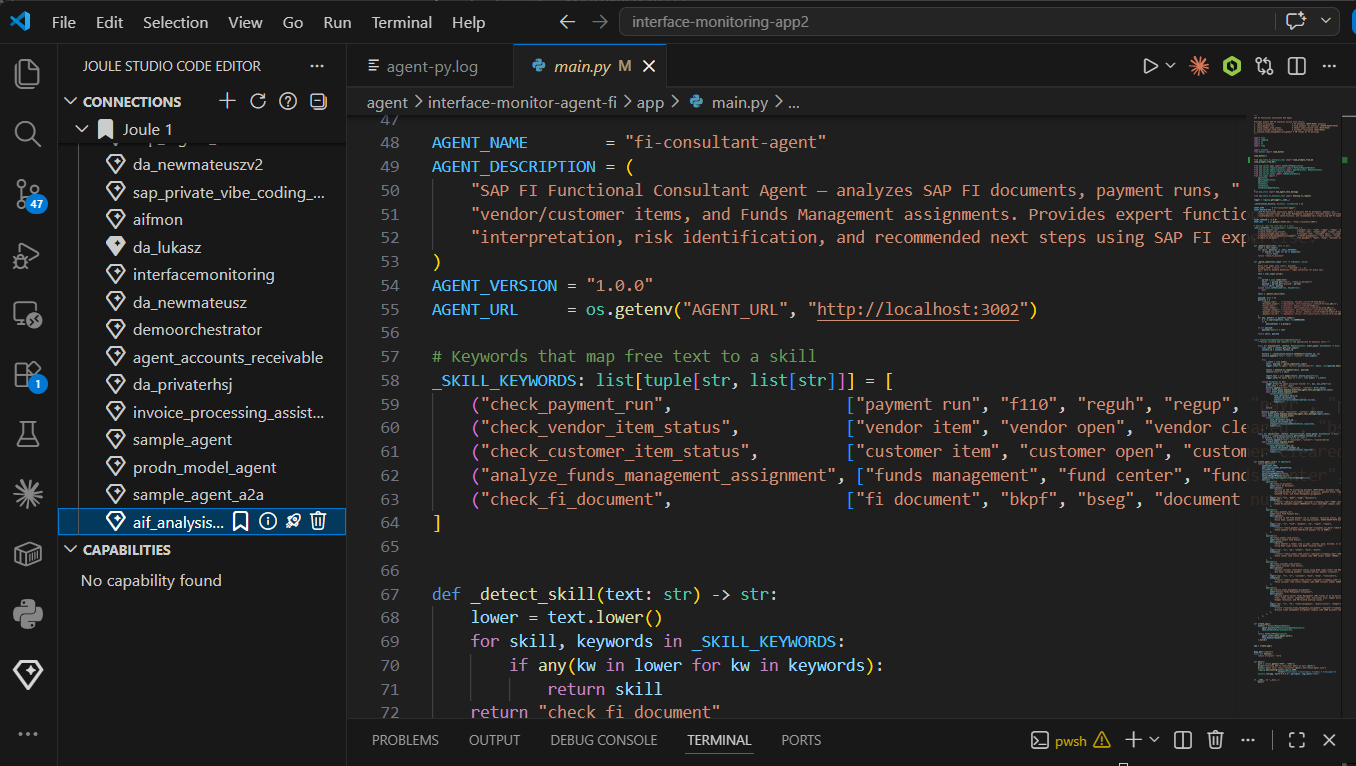Open the Go menu
The height and width of the screenshot is (766, 1356).
293,22
